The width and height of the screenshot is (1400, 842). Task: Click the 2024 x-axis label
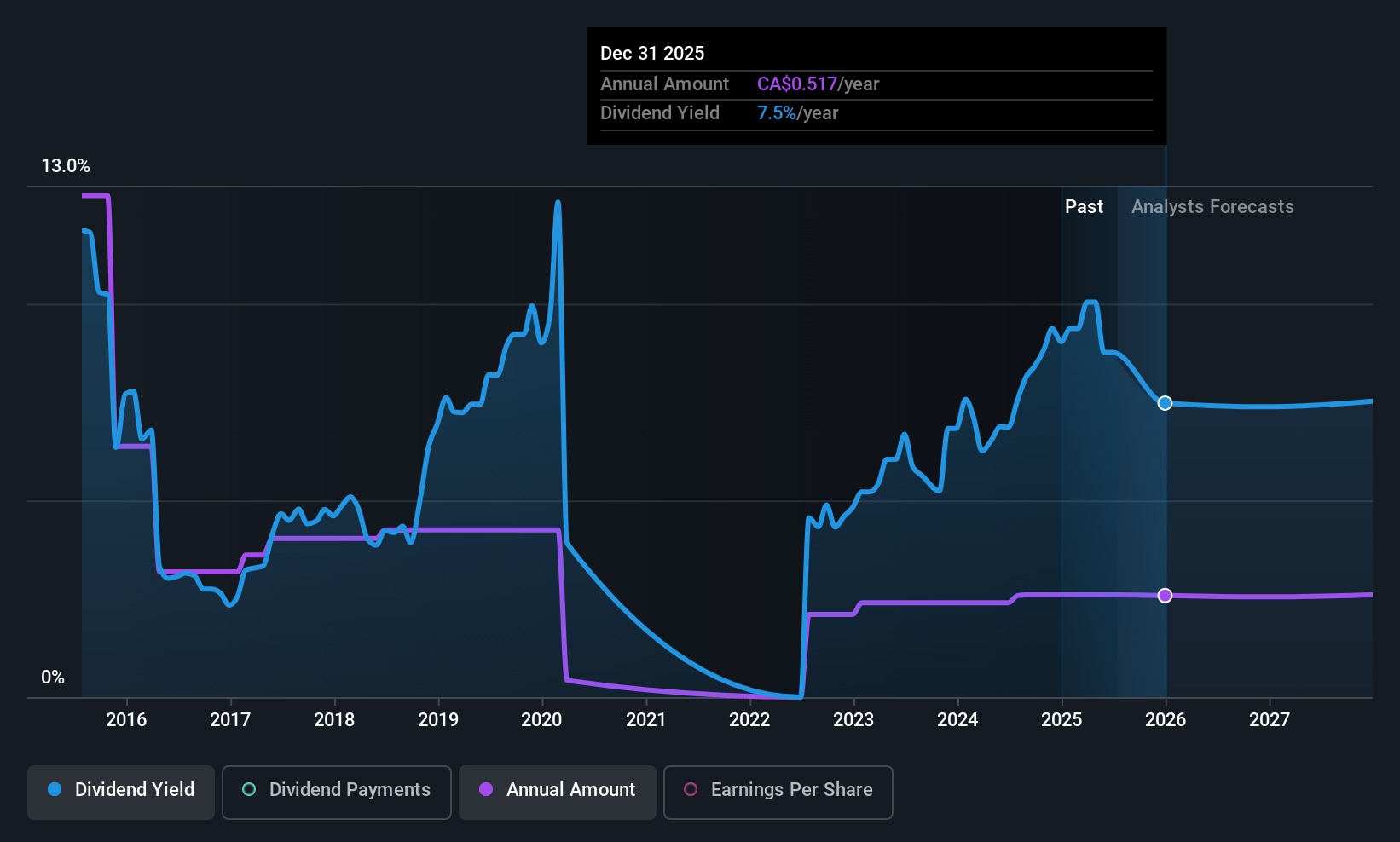tap(957, 720)
